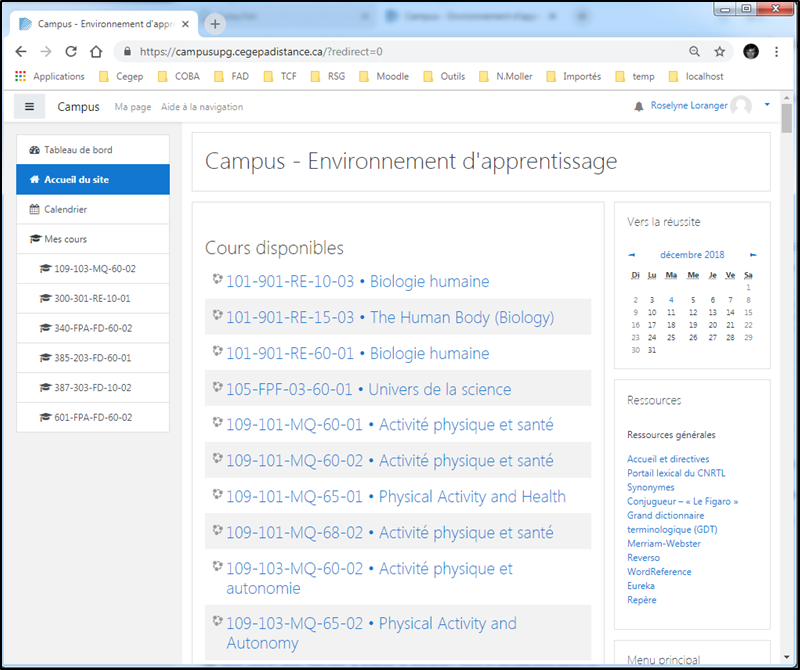Go to next month in calendar
The width and height of the screenshot is (800, 670).
coord(753,255)
